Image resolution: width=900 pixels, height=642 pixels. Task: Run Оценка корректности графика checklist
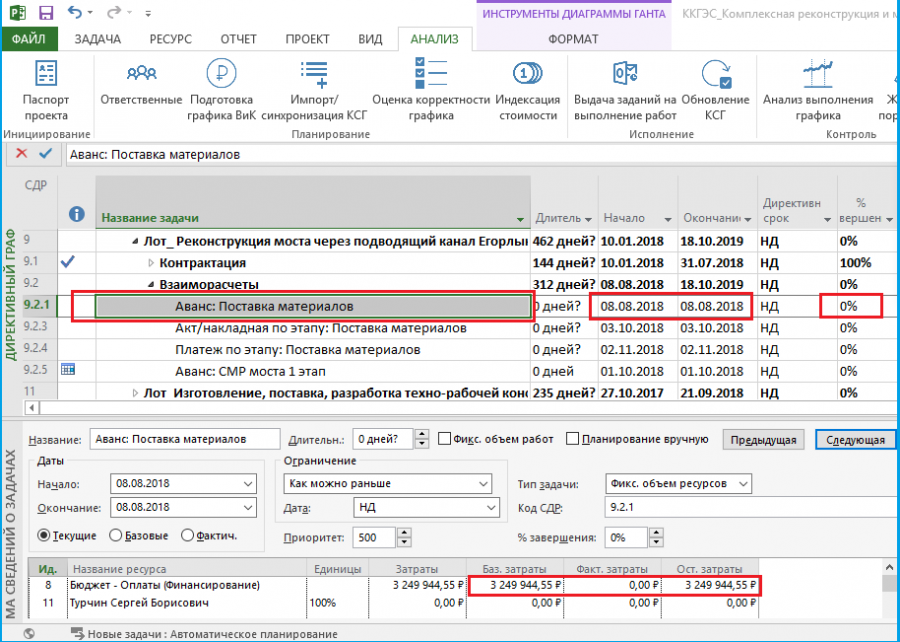coord(430,73)
